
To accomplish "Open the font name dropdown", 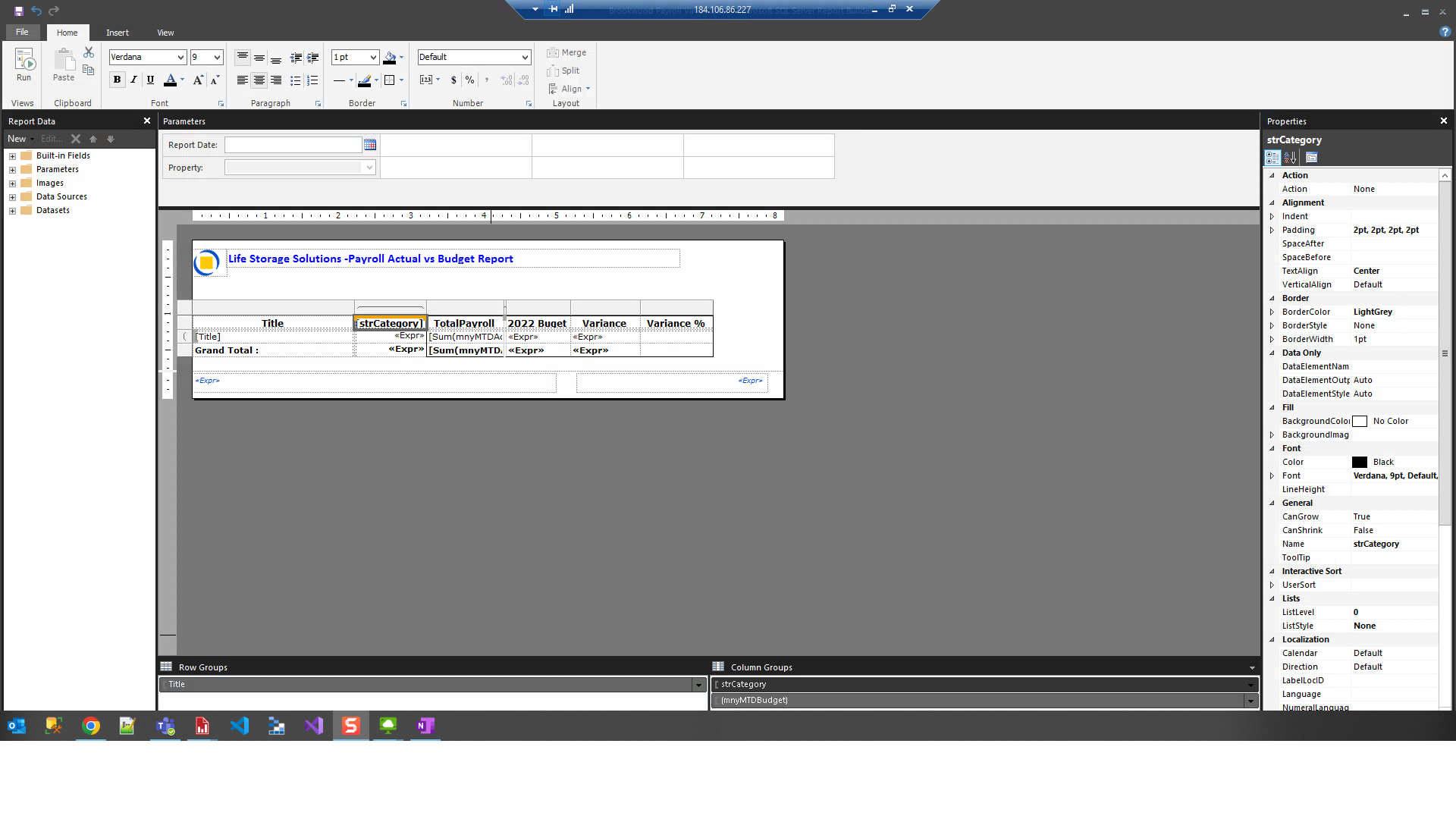I will point(179,57).
